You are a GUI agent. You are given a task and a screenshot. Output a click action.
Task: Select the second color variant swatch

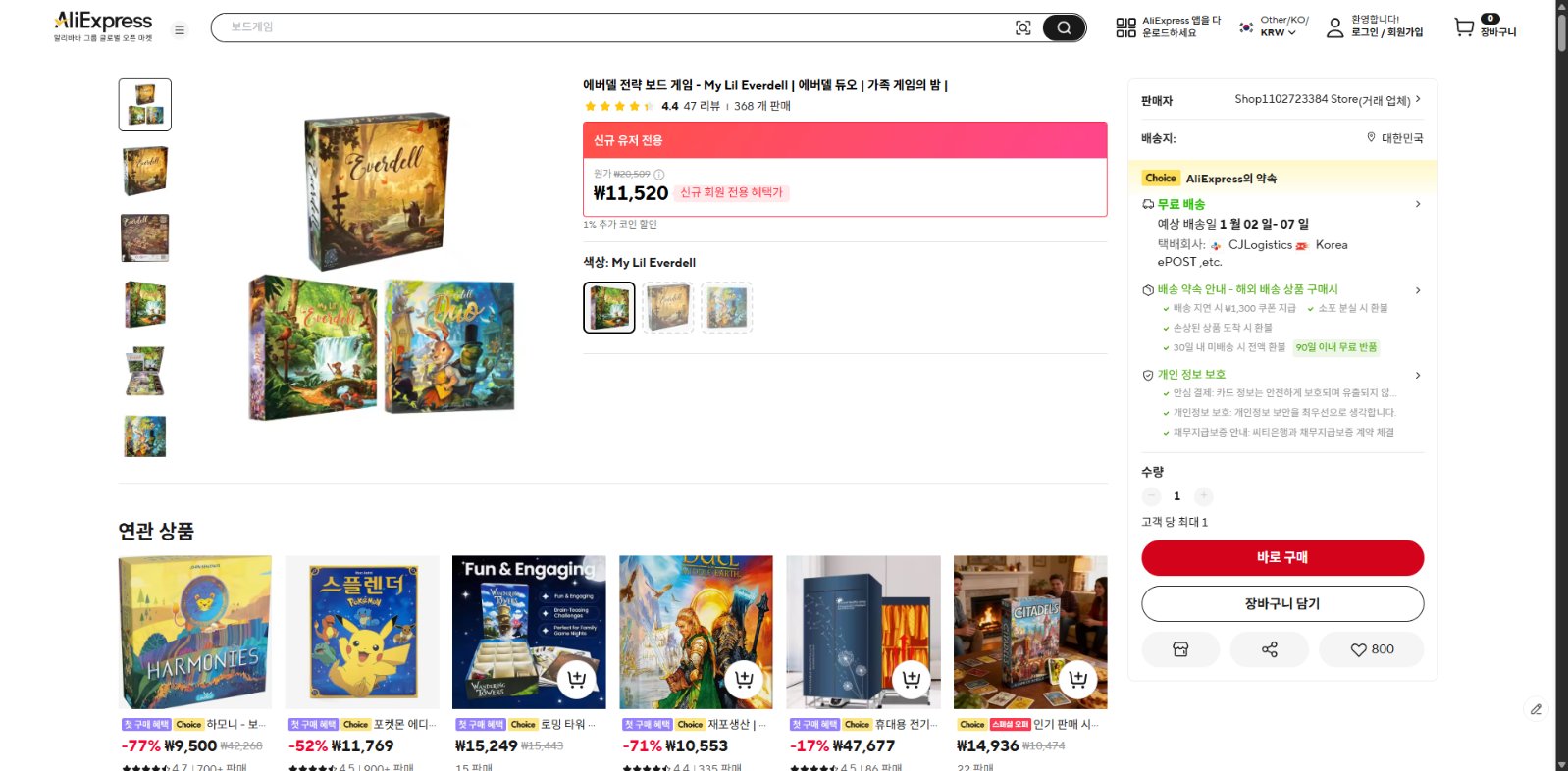coord(668,308)
